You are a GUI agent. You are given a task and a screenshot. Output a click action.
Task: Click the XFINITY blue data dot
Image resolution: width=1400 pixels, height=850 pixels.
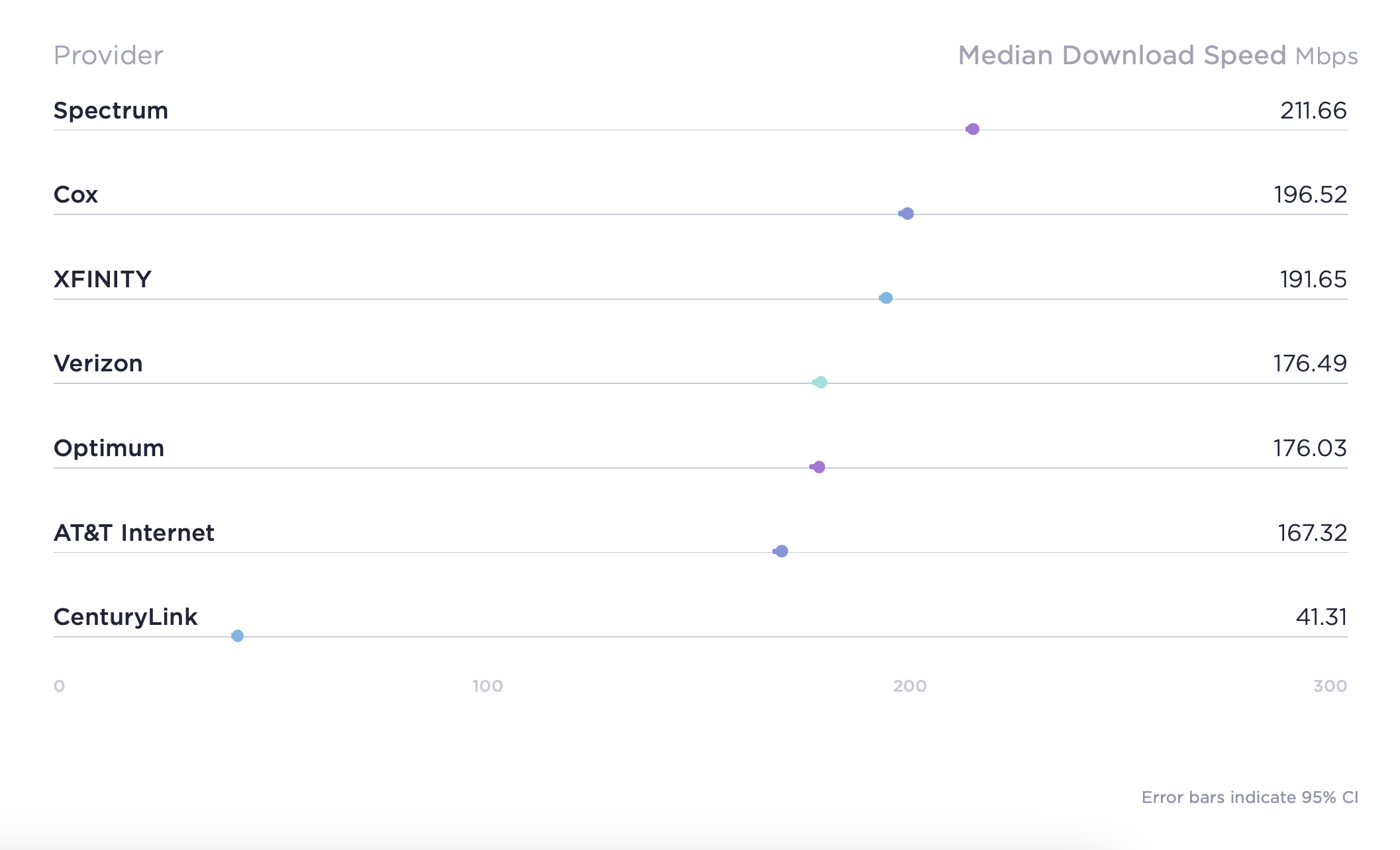(886, 298)
